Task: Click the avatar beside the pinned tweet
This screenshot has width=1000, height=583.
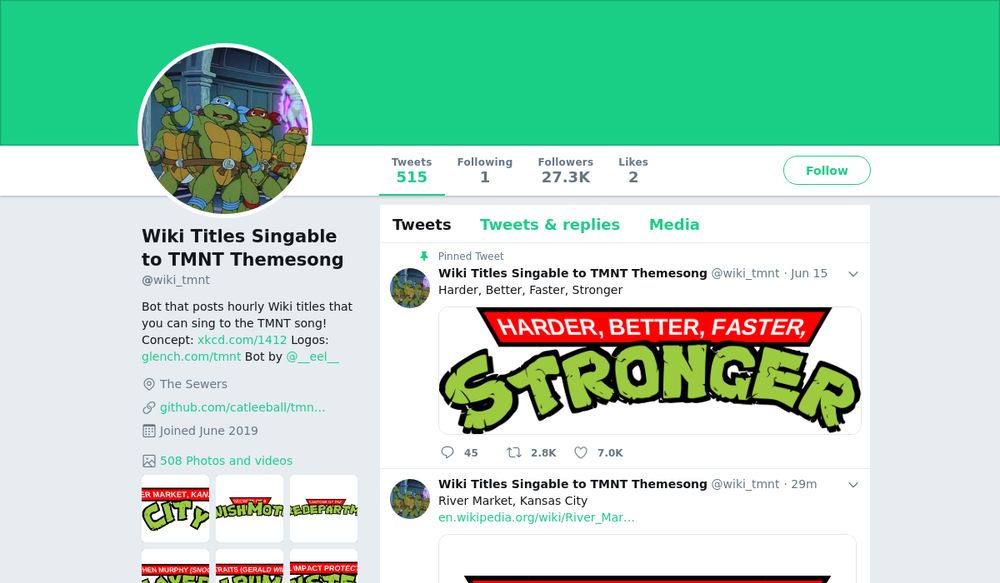Action: pos(410,288)
